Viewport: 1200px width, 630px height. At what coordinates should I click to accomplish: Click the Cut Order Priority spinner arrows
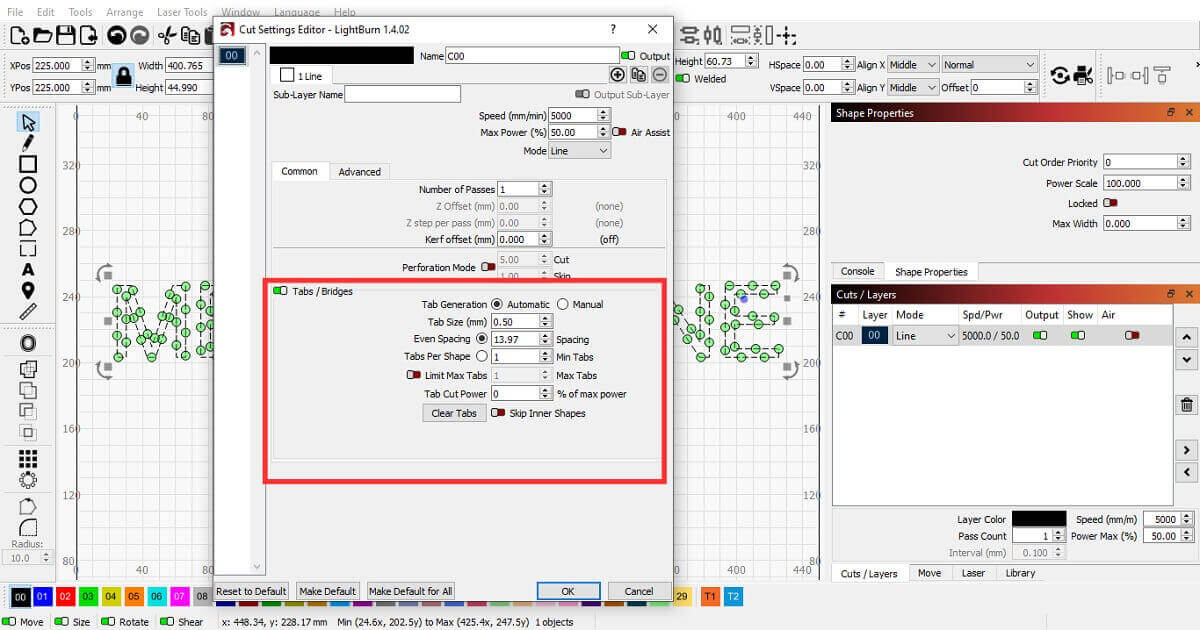pos(1184,161)
